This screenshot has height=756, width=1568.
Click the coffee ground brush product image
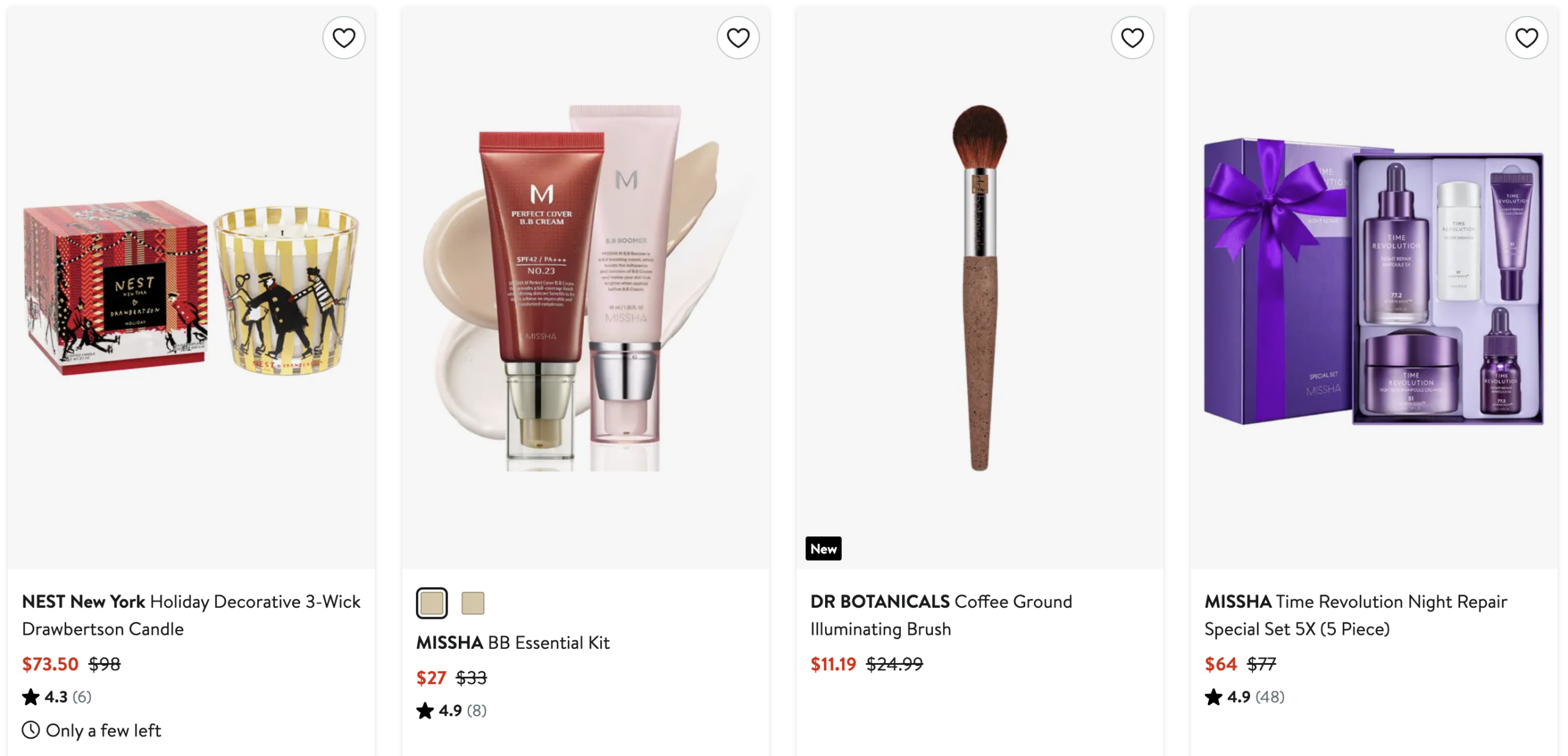(x=979, y=288)
